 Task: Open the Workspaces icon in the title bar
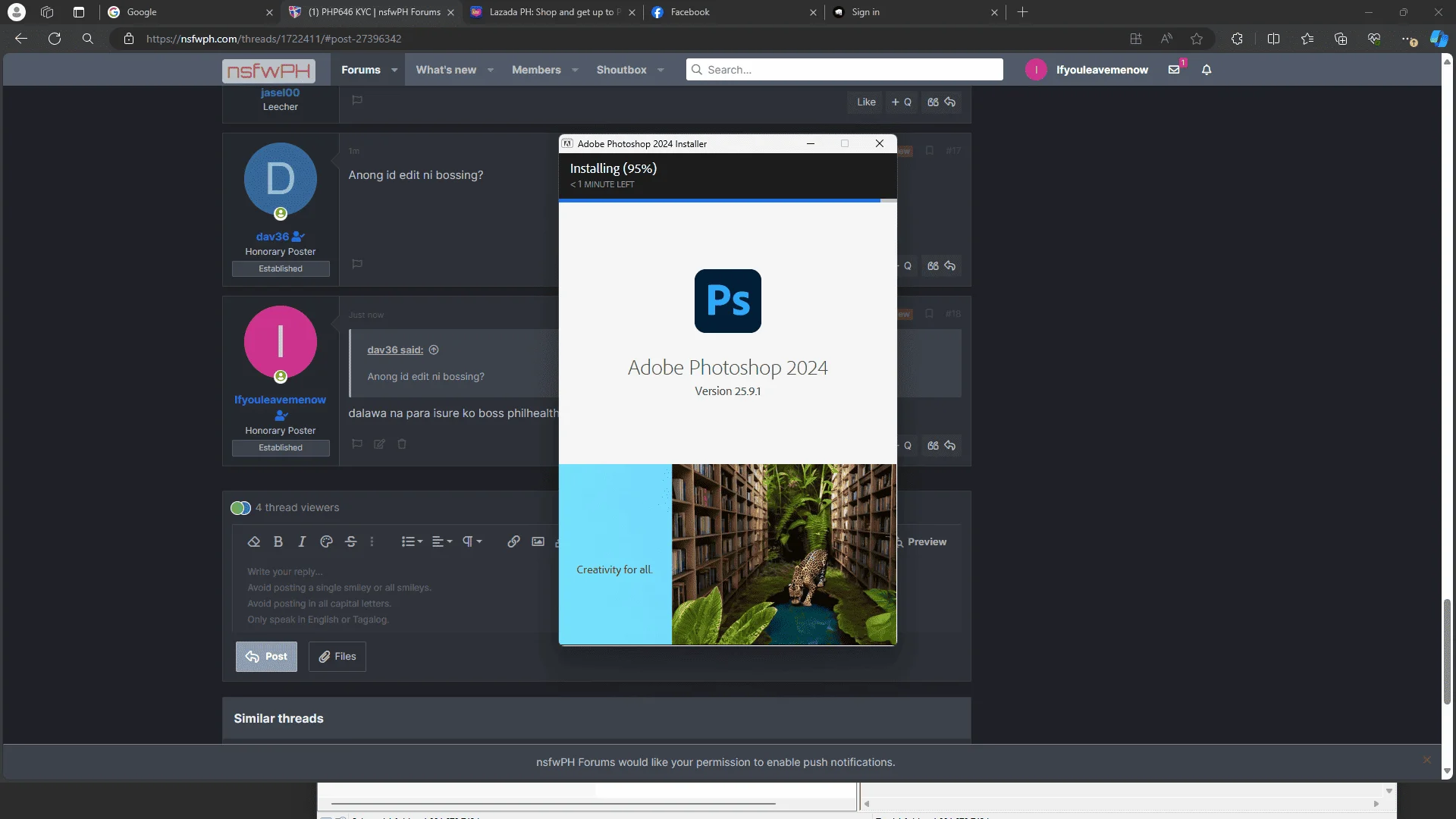point(47,12)
